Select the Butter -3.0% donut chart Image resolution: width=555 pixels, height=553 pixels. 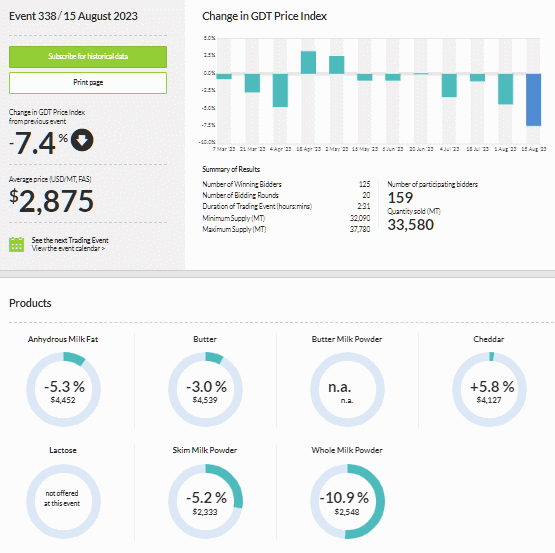pyautogui.click(x=205, y=389)
